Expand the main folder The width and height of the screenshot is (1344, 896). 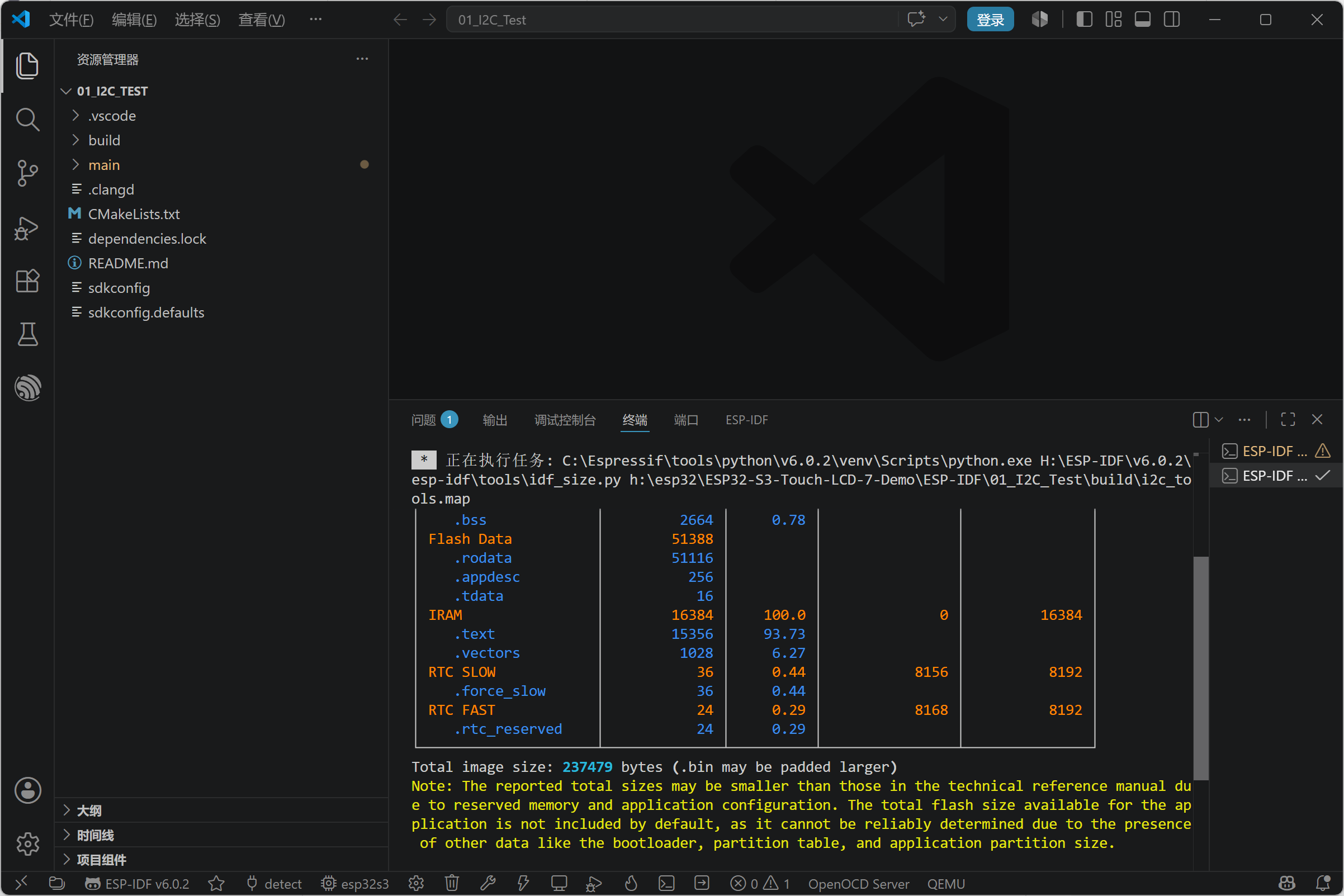coord(222,164)
